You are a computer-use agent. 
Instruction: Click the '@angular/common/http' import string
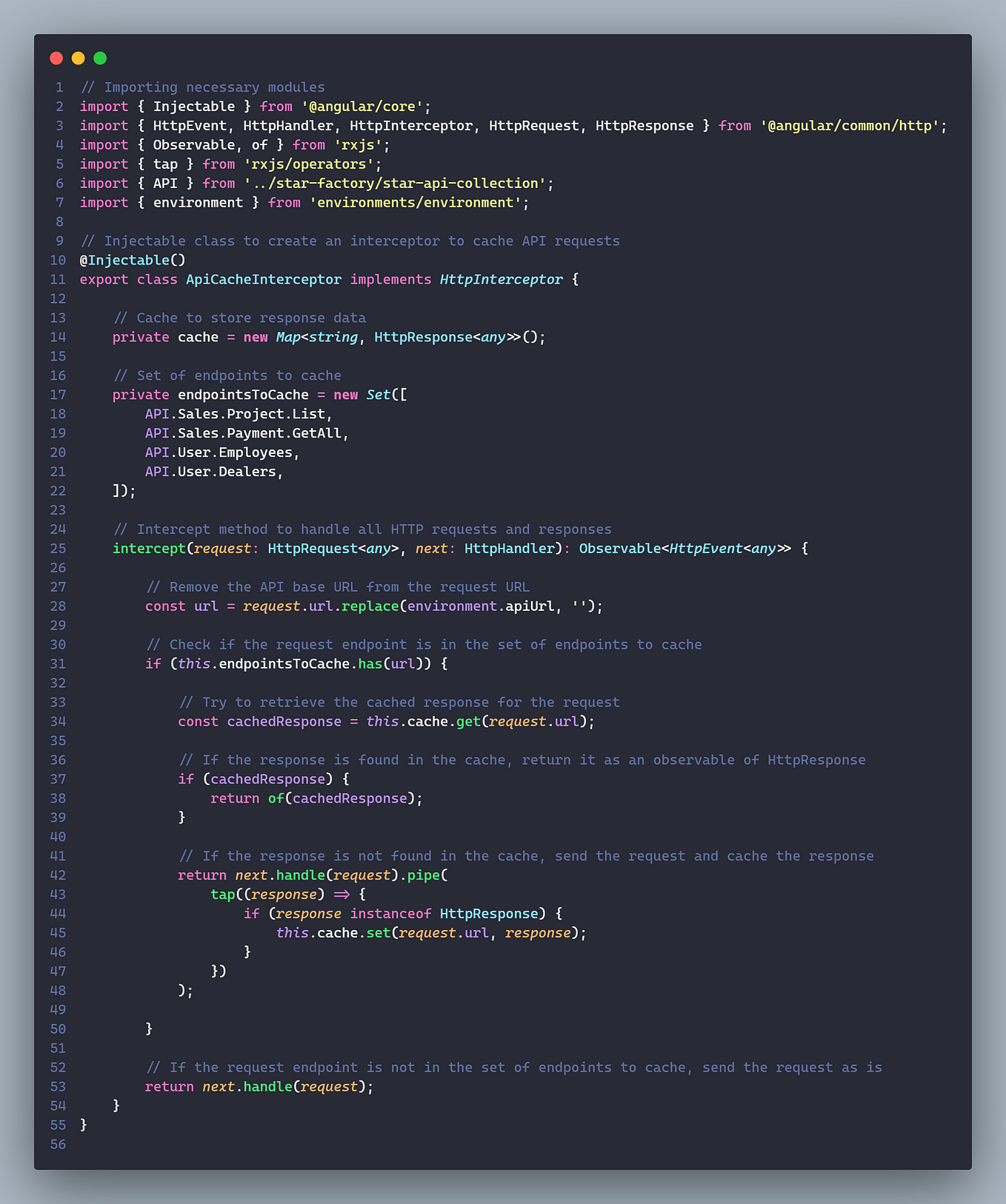point(850,126)
